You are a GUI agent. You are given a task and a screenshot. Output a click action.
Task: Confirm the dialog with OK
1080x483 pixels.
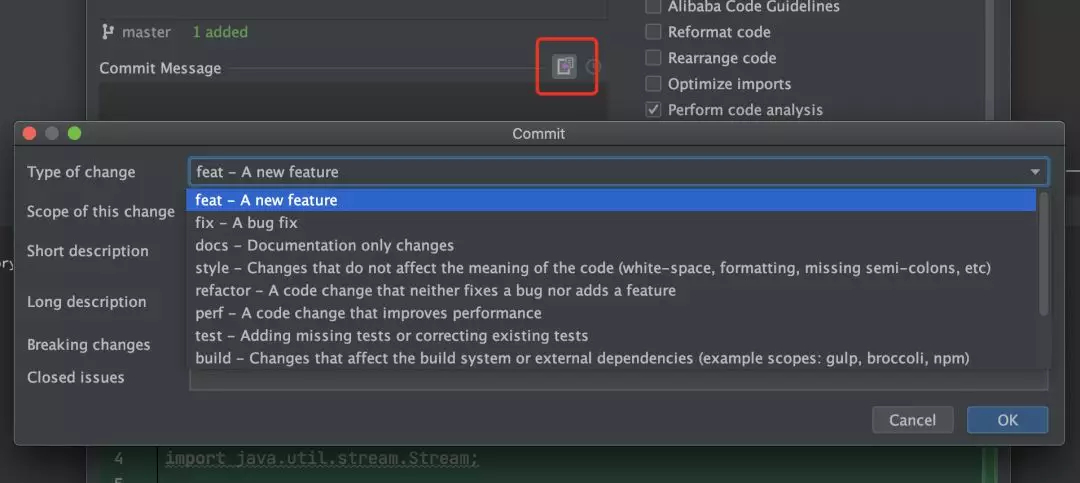tap(1007, 420)
